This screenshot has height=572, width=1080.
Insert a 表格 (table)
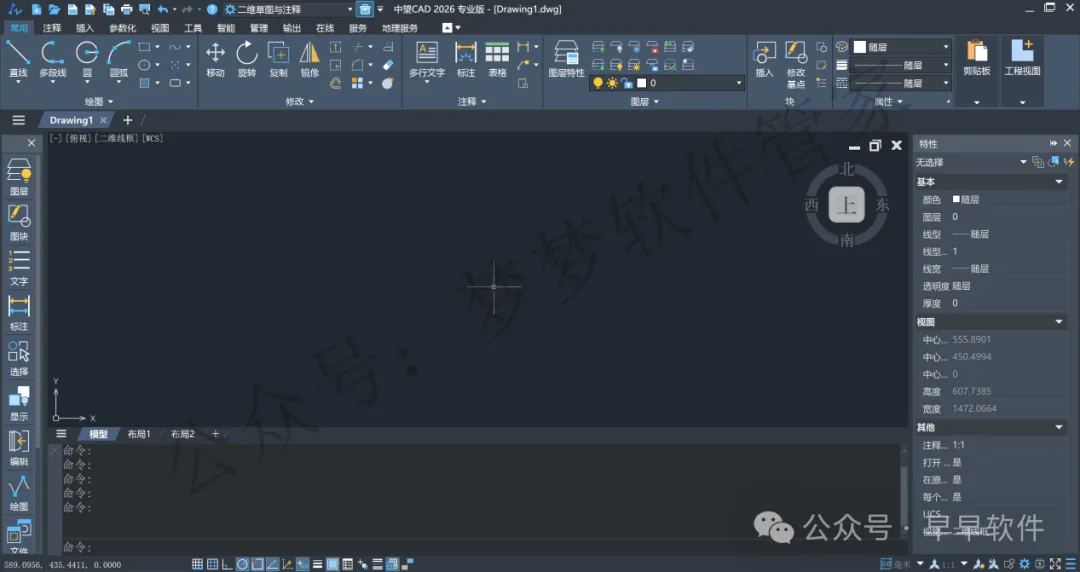[x=497, y=59]
